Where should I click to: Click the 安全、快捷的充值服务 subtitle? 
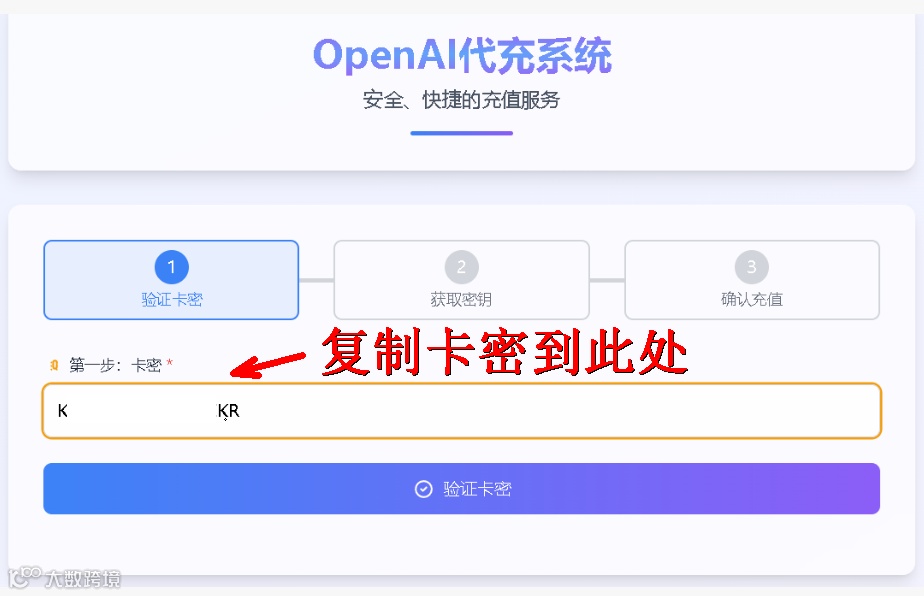[x=461, y=100]
